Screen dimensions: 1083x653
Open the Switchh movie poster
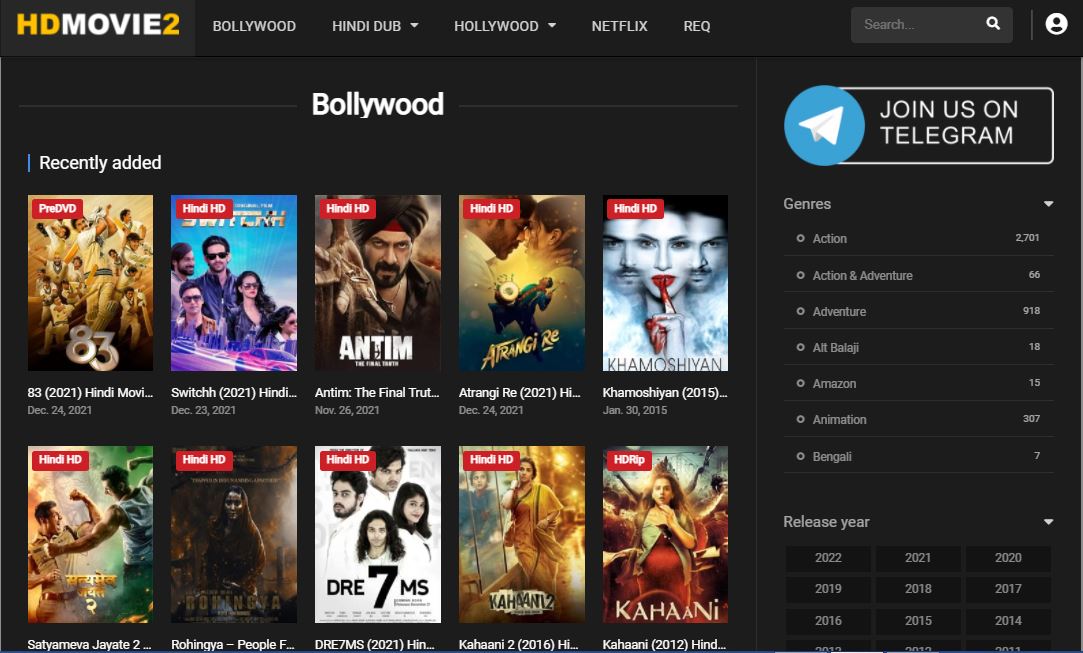(x=234, y=283)
